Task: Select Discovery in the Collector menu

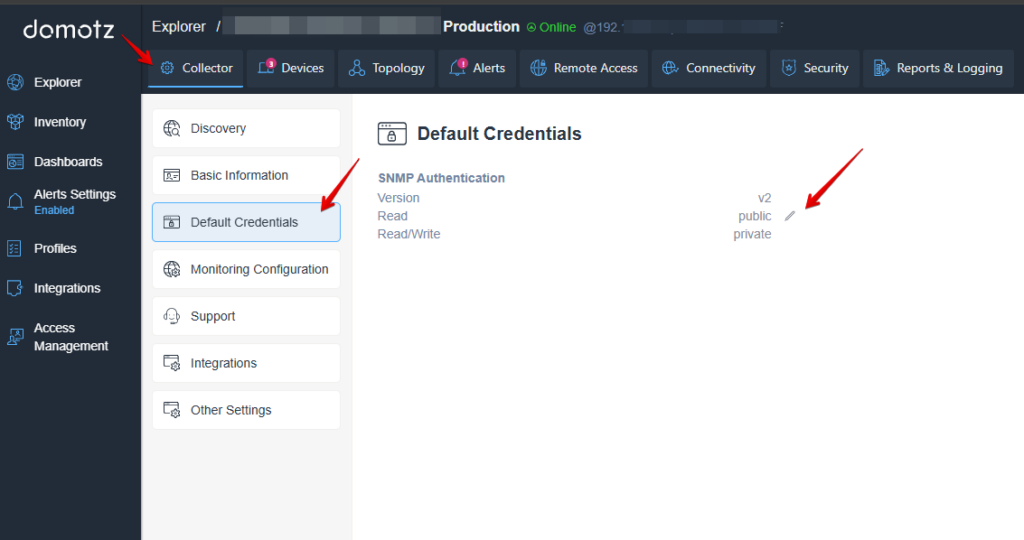Action: [x=246, y=128]
